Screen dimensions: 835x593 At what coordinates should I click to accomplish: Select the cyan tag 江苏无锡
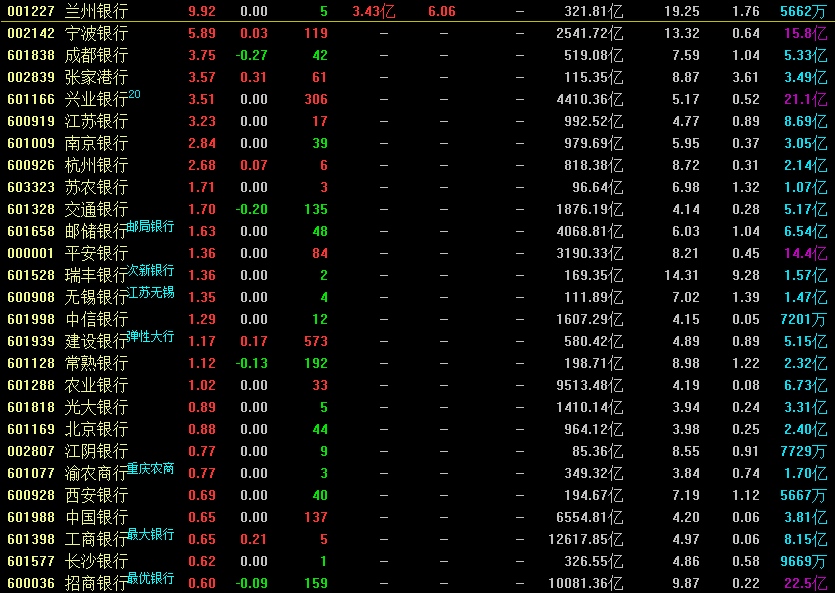[x=151, y=292]
